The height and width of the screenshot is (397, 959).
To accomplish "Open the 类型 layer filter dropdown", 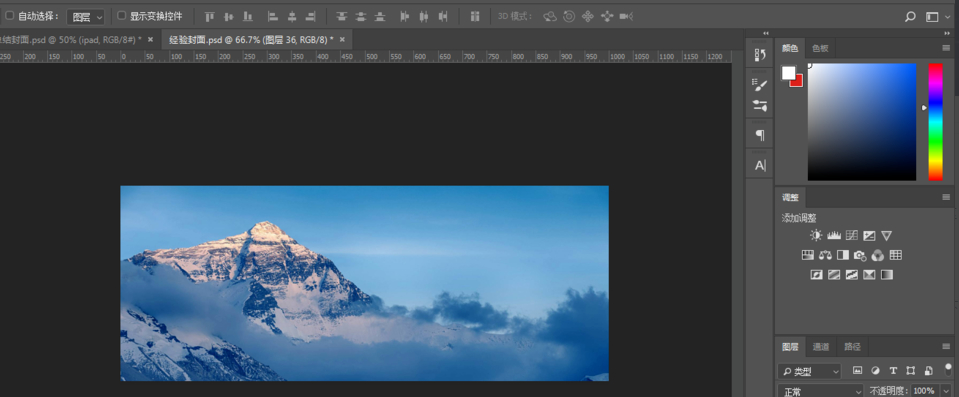I will point(810,371).
